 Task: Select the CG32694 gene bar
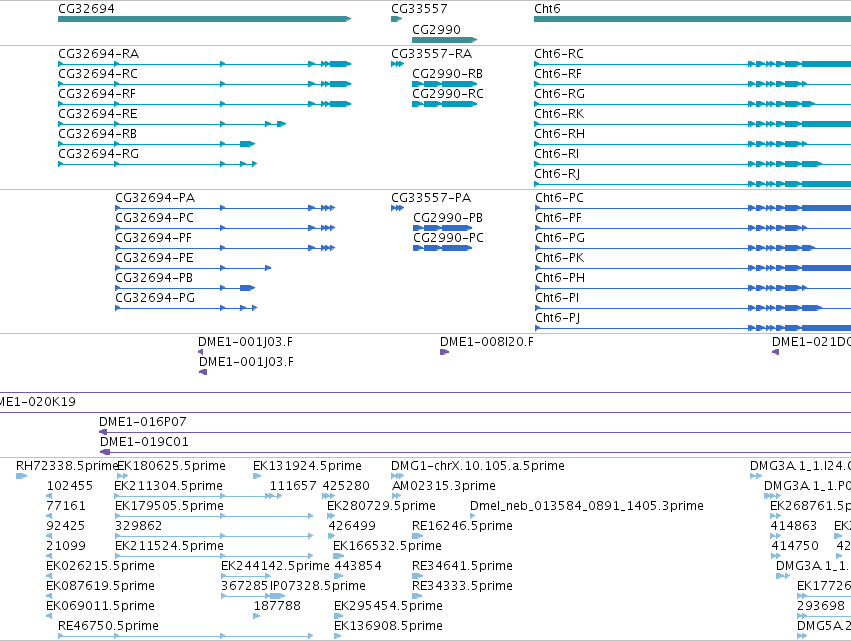tap(205, 19)
